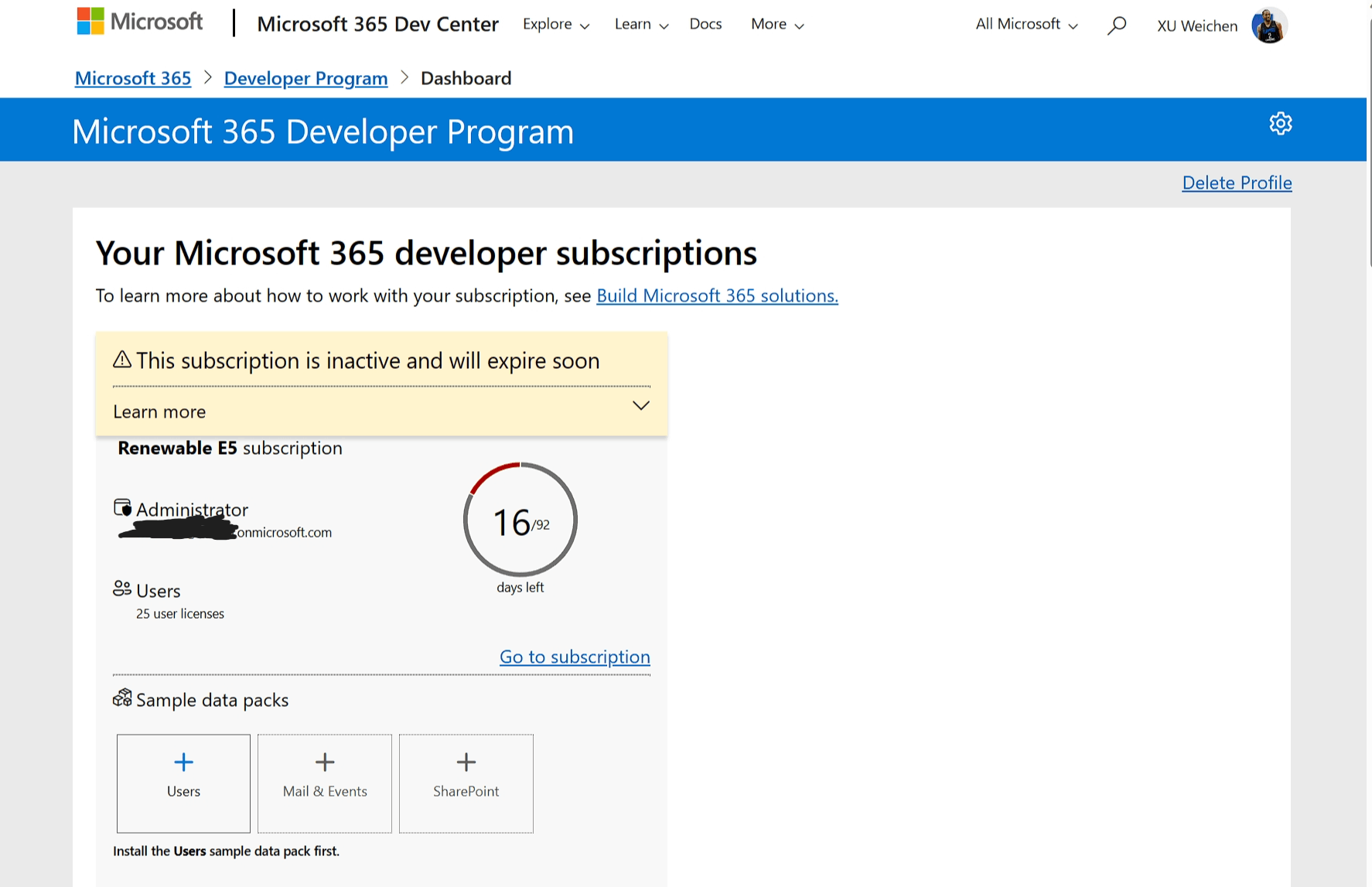The image size is (1372, 887).
Task: Open the More menu
Action: [x=777, y=24]
